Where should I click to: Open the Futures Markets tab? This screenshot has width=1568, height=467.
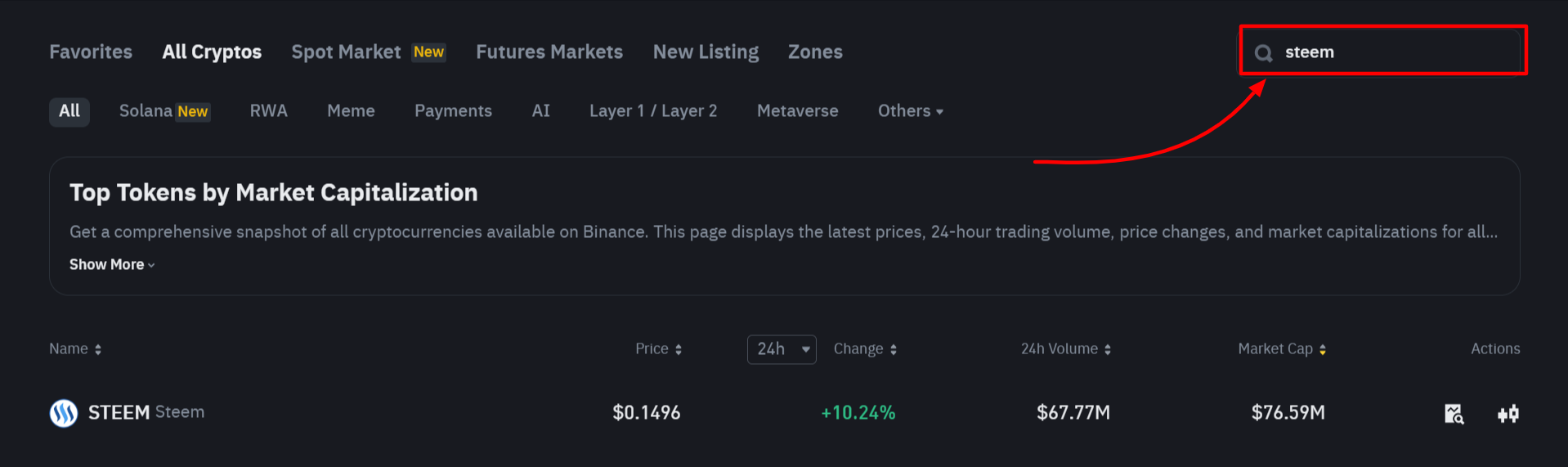coord(549,52)
